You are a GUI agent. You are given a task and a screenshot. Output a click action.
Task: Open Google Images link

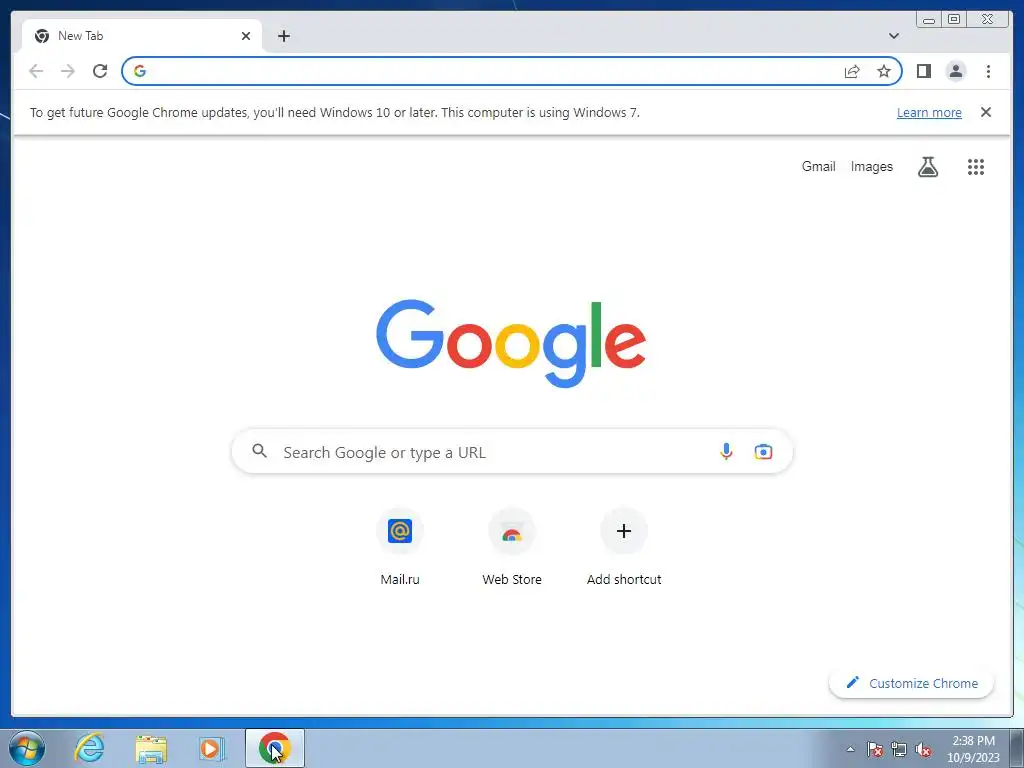871,167
